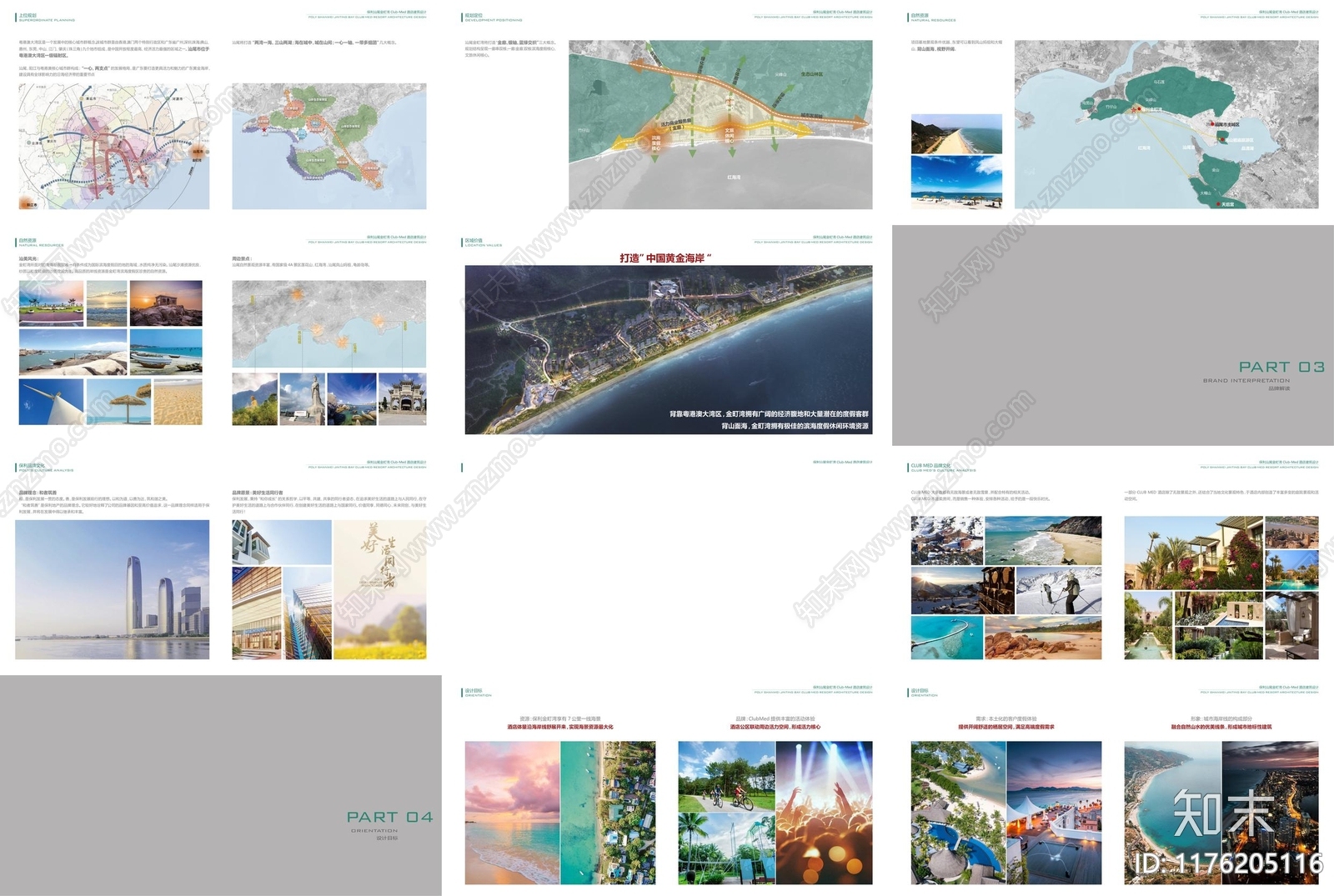Open the night aerial rendering of Jinting Bay
The image size is (1334, 896).
click(x=669, y=350)
